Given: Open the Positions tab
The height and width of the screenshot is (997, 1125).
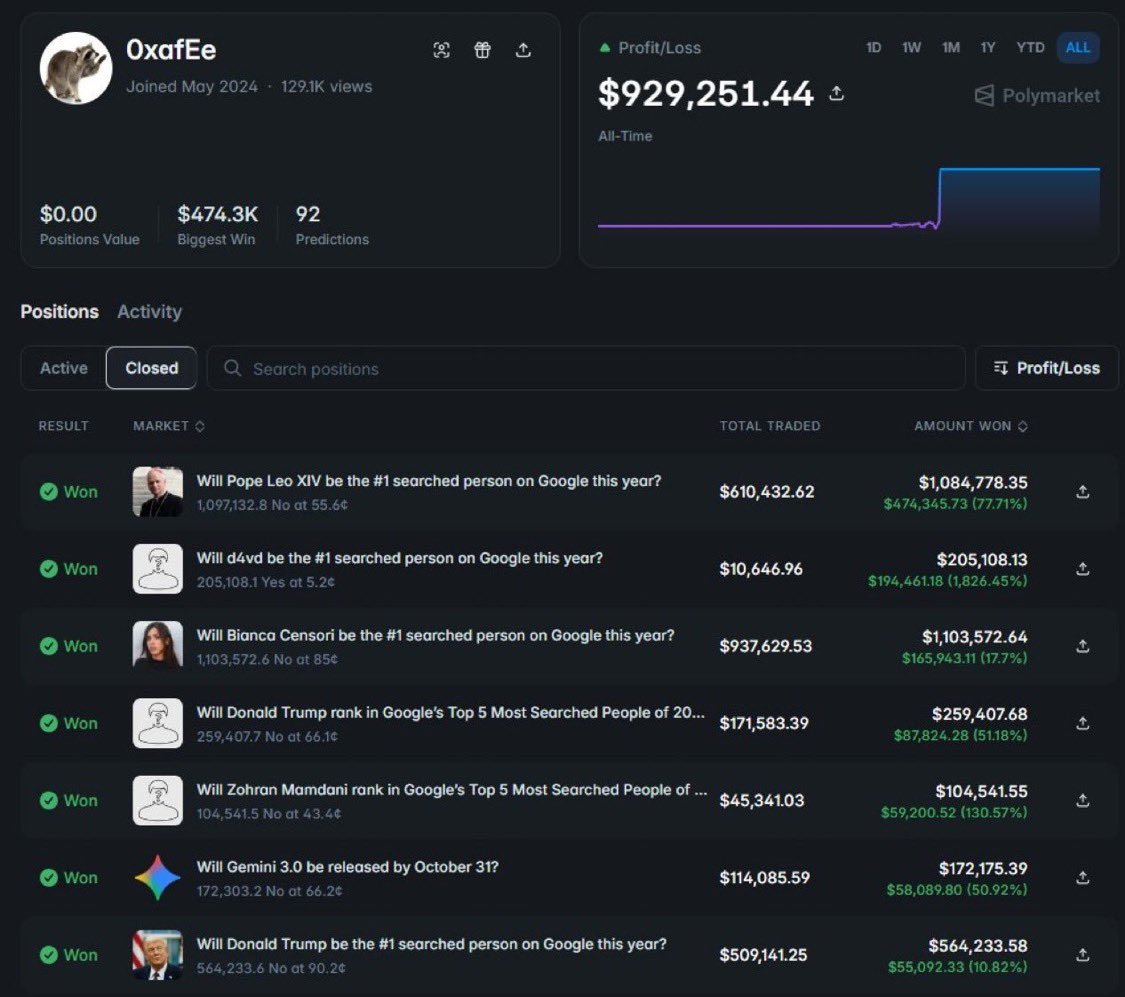Looking at the screenshot, I should pos(60,311).
